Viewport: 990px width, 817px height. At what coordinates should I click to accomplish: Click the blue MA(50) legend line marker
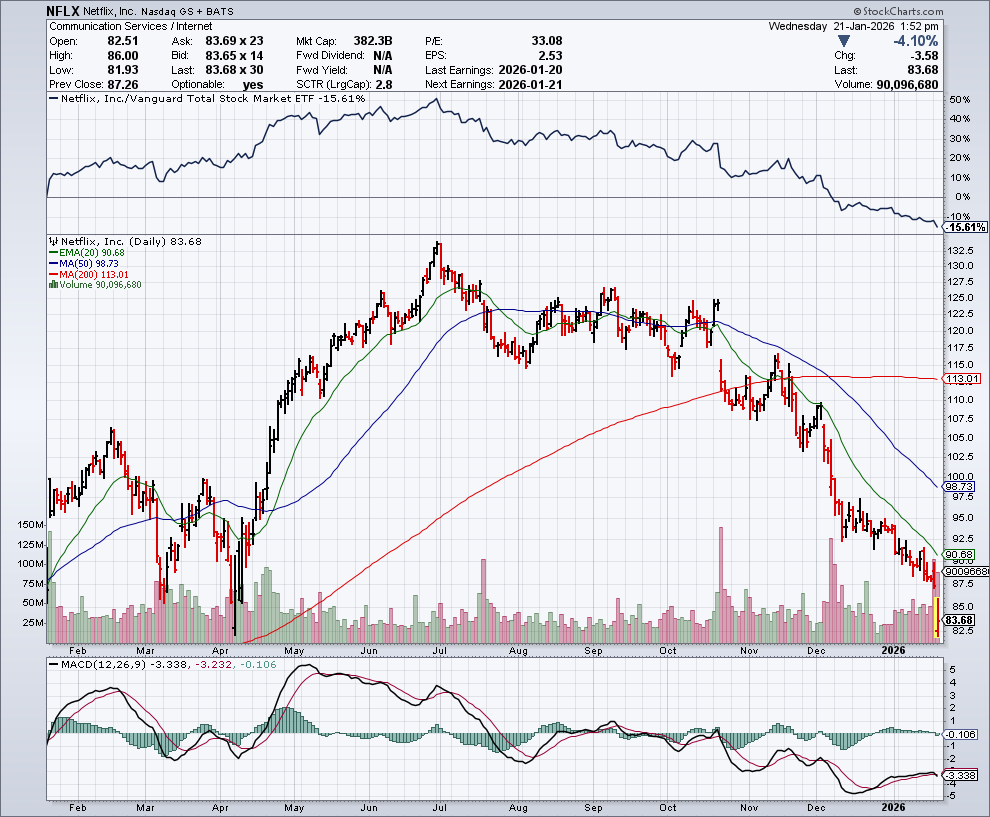55,263
